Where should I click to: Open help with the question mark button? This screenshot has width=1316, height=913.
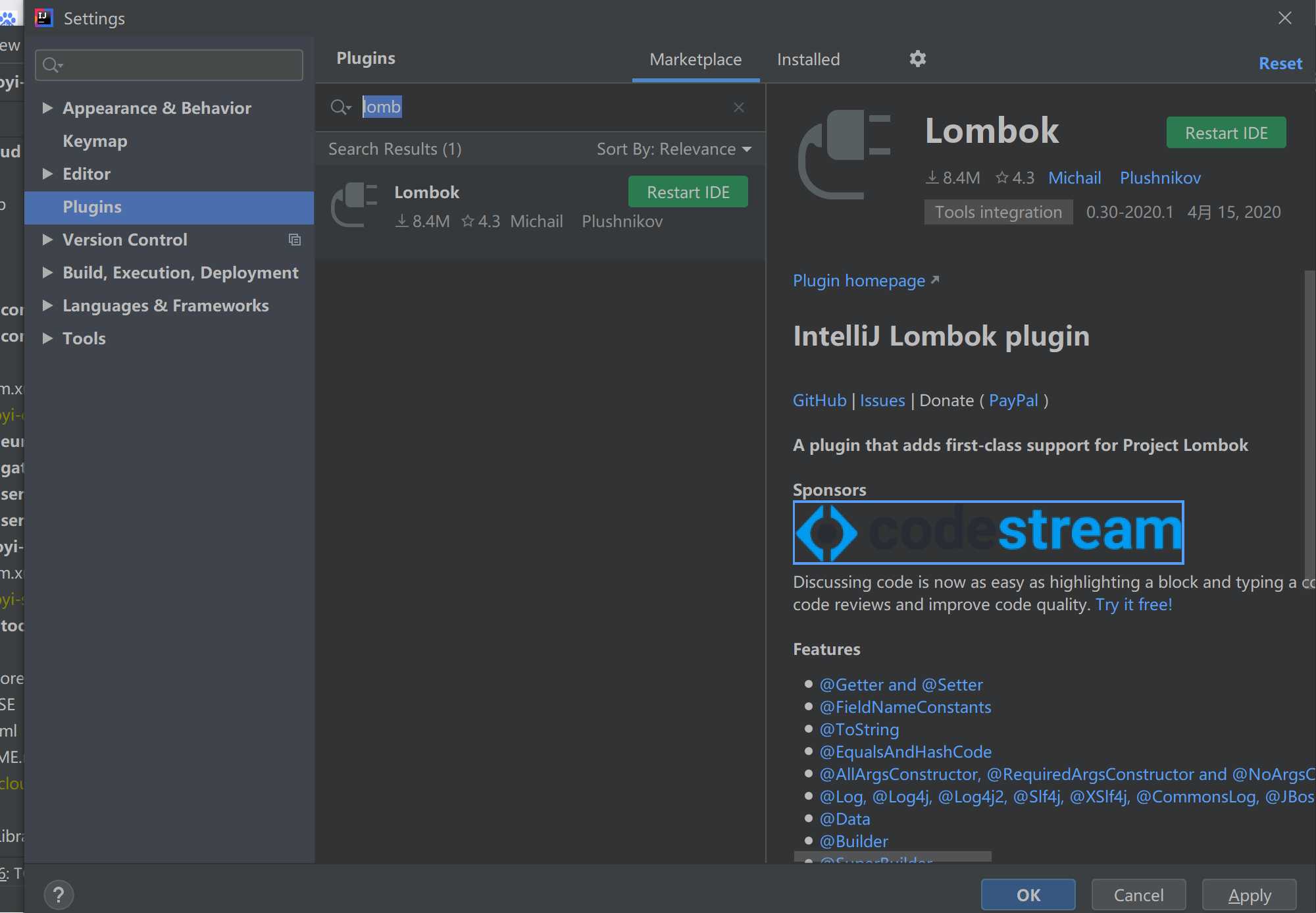pos(59,895)
